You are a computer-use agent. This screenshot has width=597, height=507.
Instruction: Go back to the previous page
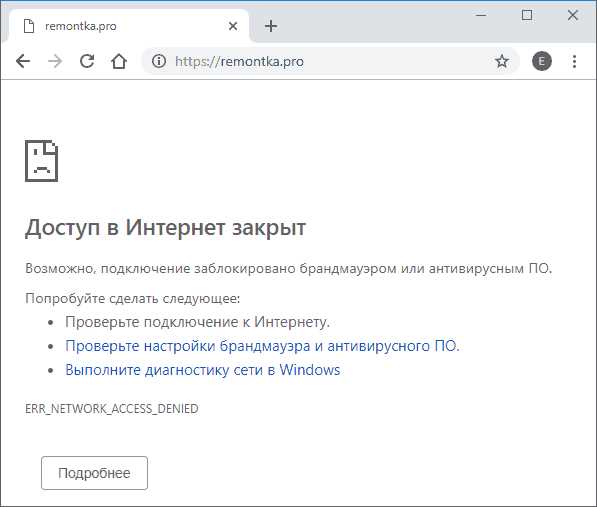pos(23,61)
